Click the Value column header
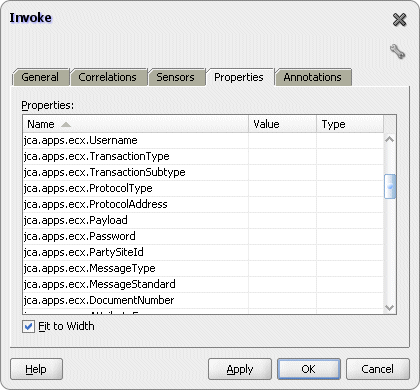Viewport: 420px width, 390px height. coord(282,124)
